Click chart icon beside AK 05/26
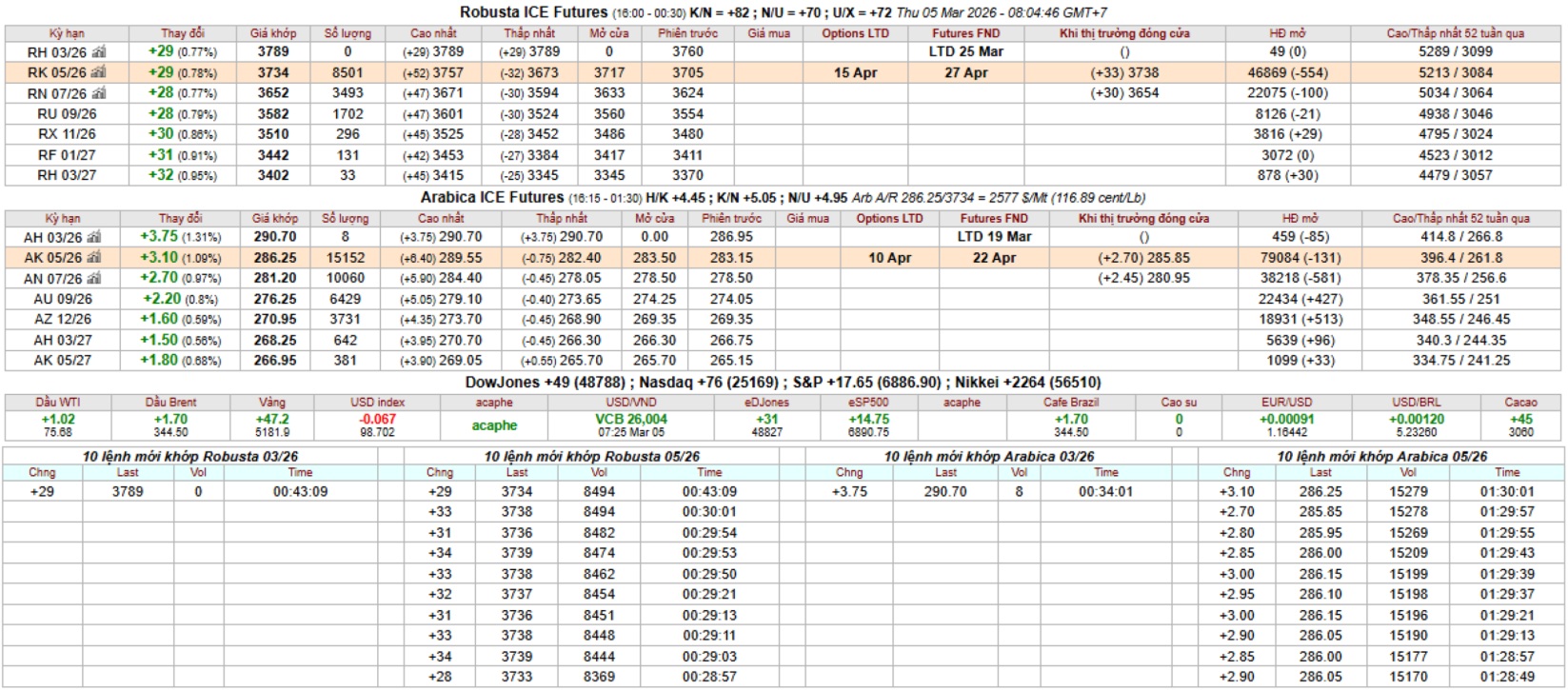 pos(94,258)
